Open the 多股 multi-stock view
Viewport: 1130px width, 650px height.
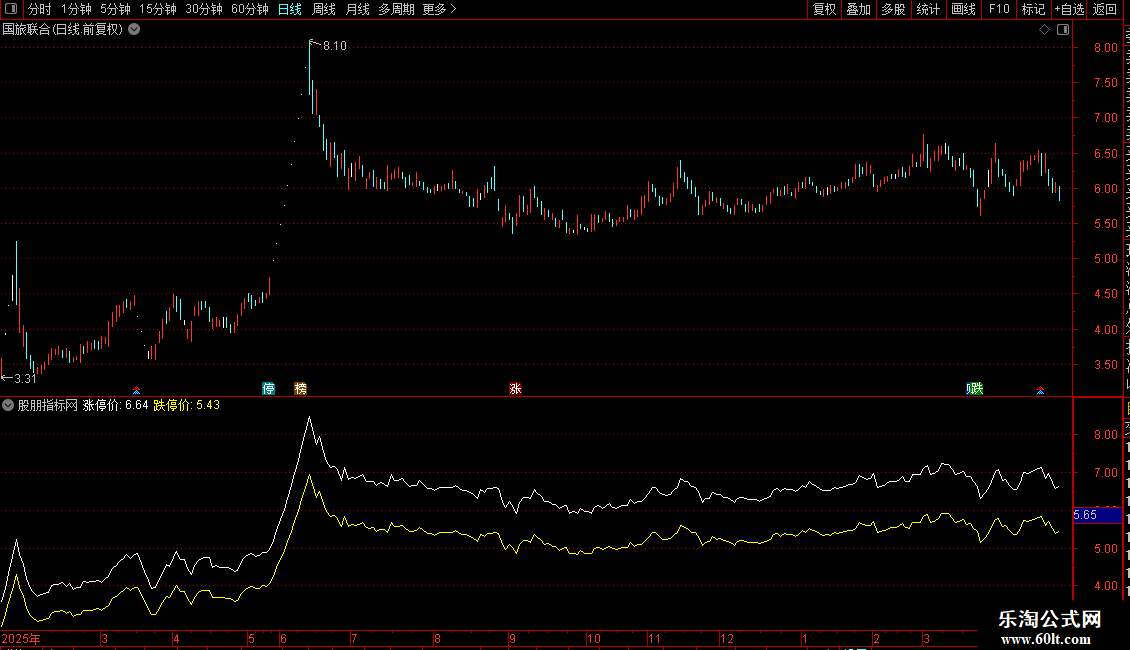point(894,9)
